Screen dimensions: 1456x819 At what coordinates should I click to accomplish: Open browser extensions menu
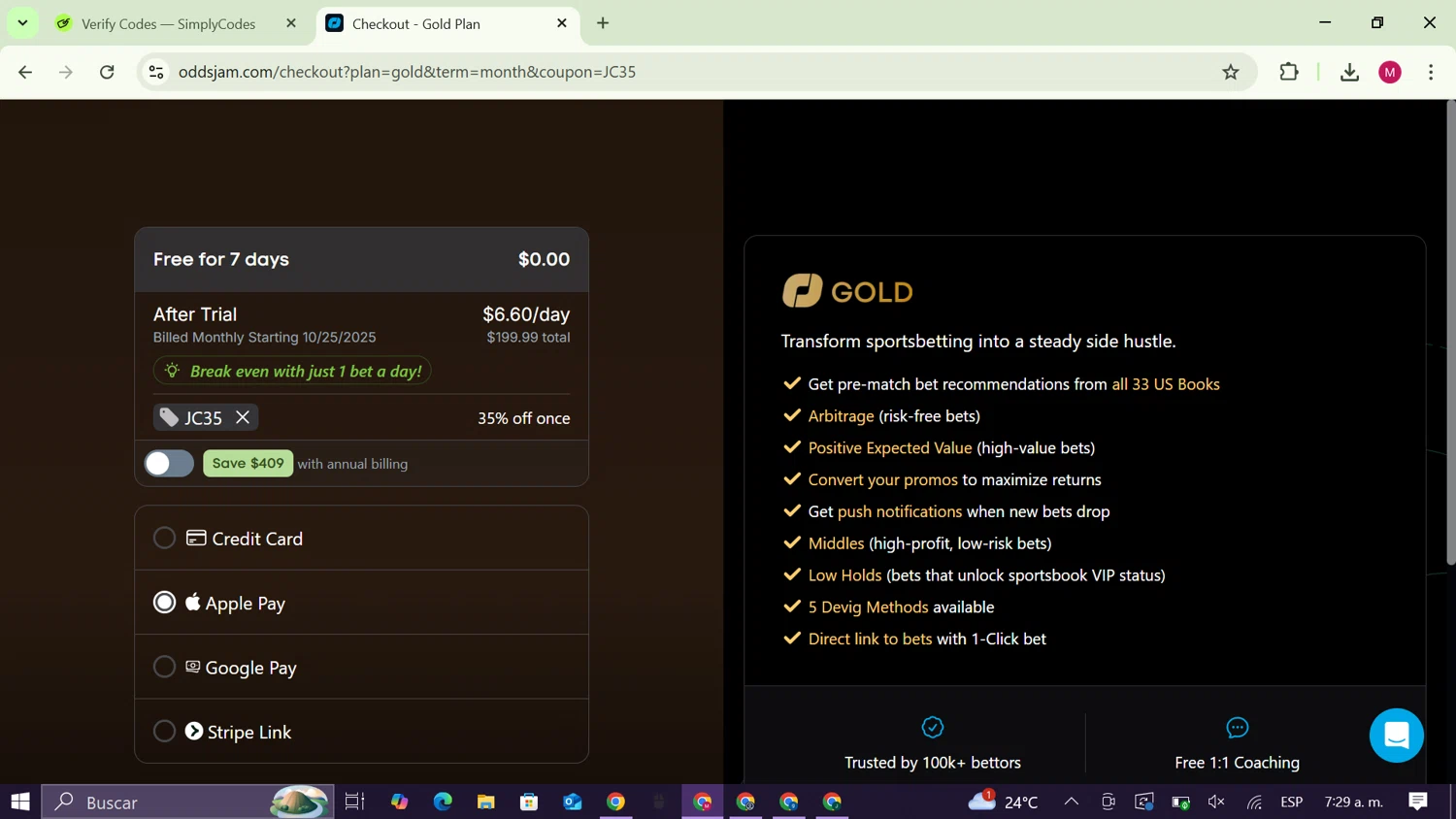point(1289,72)
